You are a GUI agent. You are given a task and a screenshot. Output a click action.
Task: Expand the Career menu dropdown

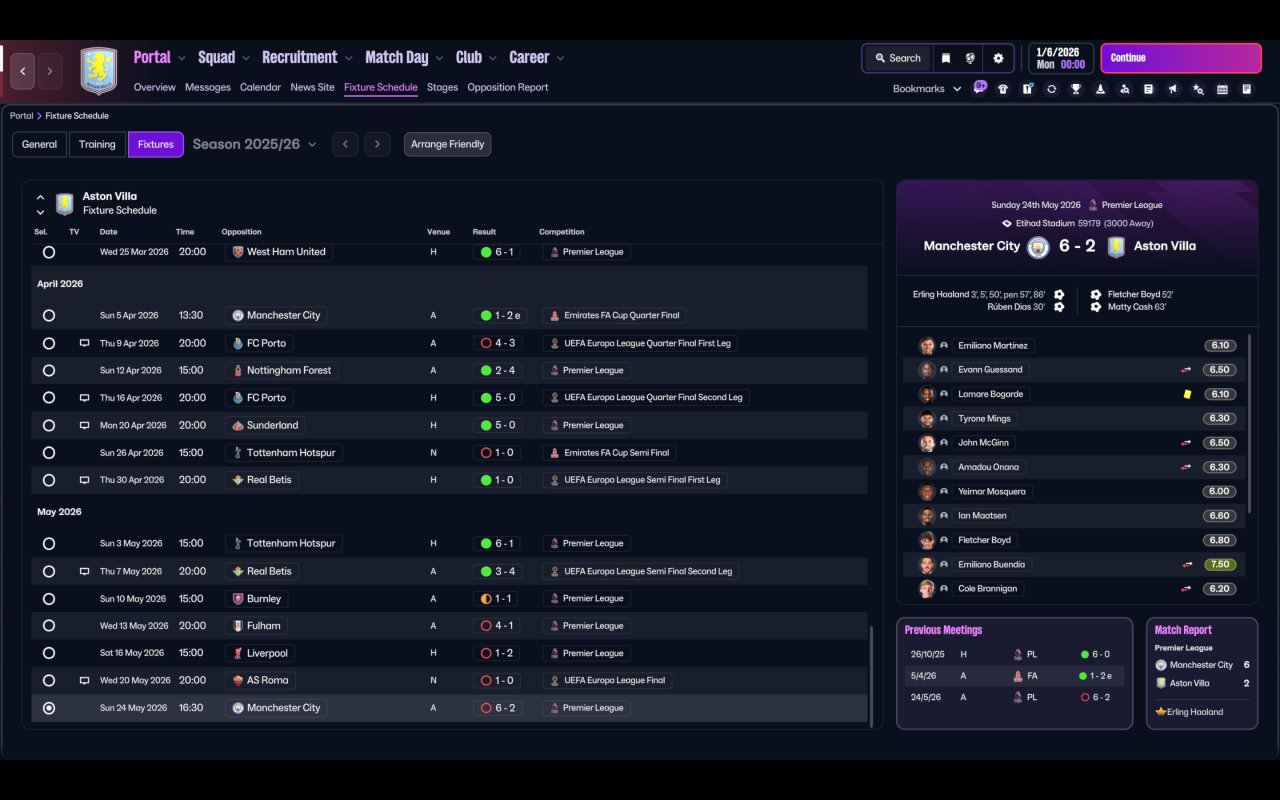tap(560, 58)
